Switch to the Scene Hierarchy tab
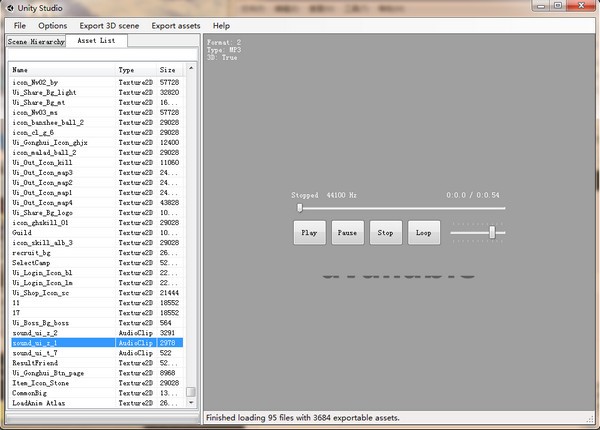This screenshot has height=430, width=600. [x=36, y=41]
